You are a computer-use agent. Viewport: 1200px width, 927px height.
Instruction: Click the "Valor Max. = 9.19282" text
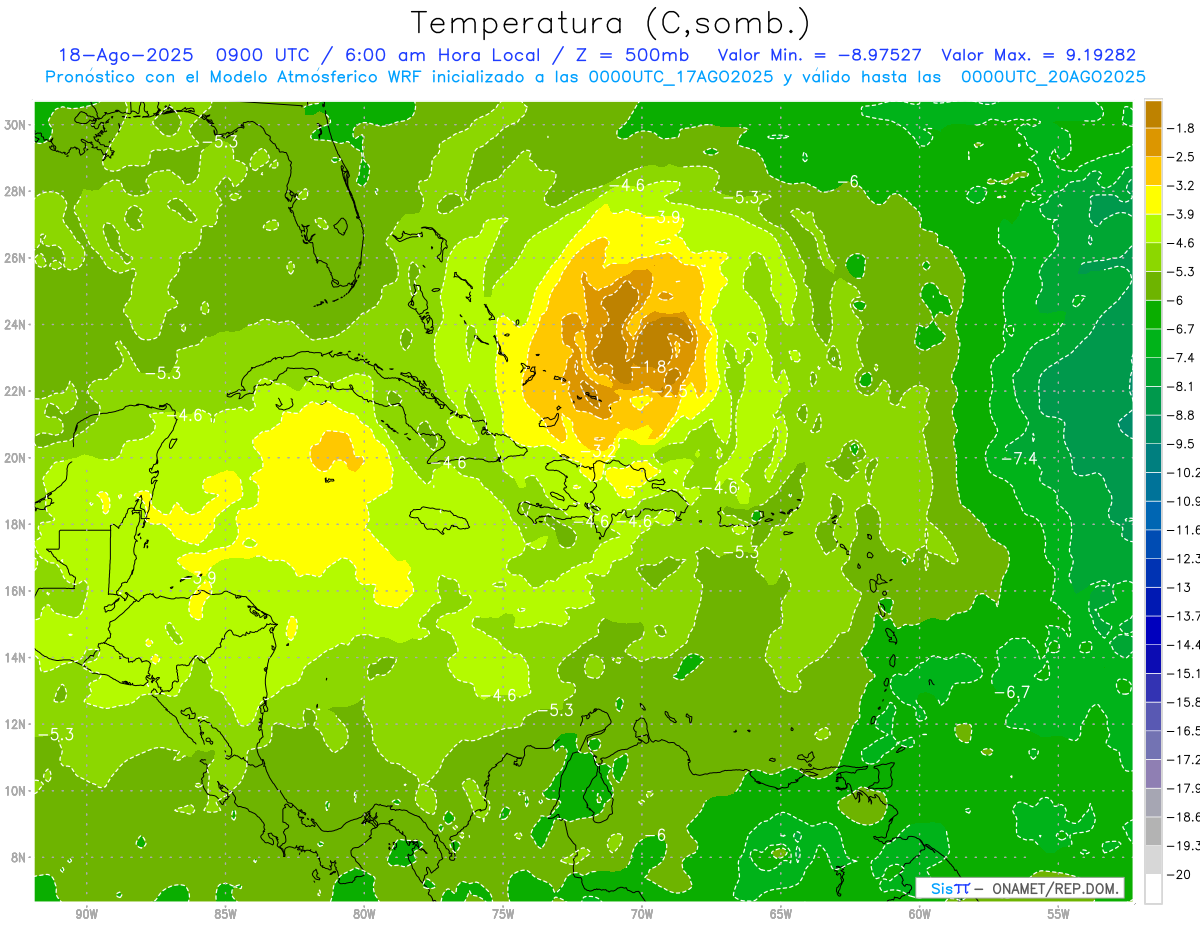click(x=1039, y=56)
